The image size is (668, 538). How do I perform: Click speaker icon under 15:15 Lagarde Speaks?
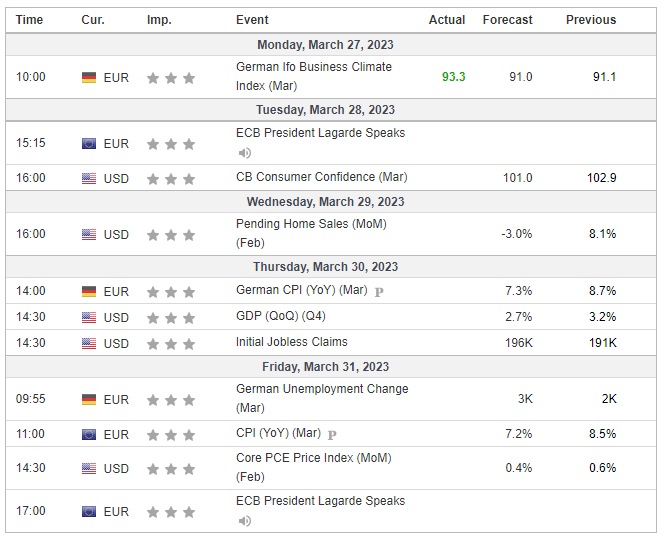(x=245, y=153)
